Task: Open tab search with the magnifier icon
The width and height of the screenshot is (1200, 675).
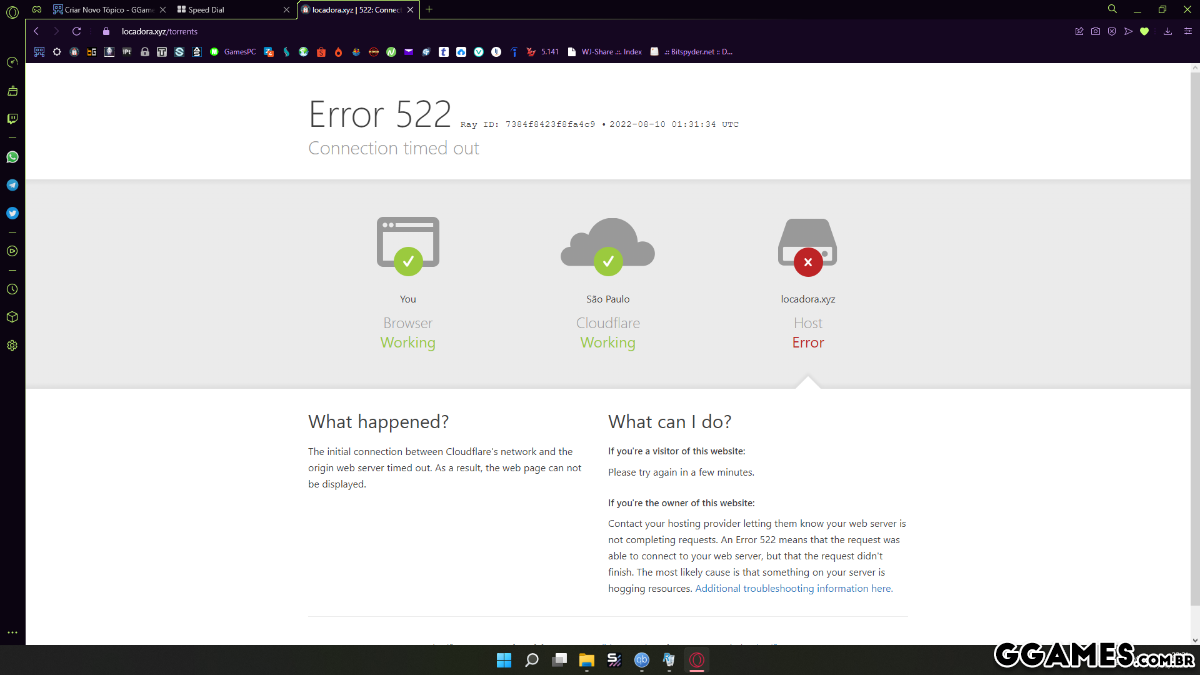Action: (1112, 9)
